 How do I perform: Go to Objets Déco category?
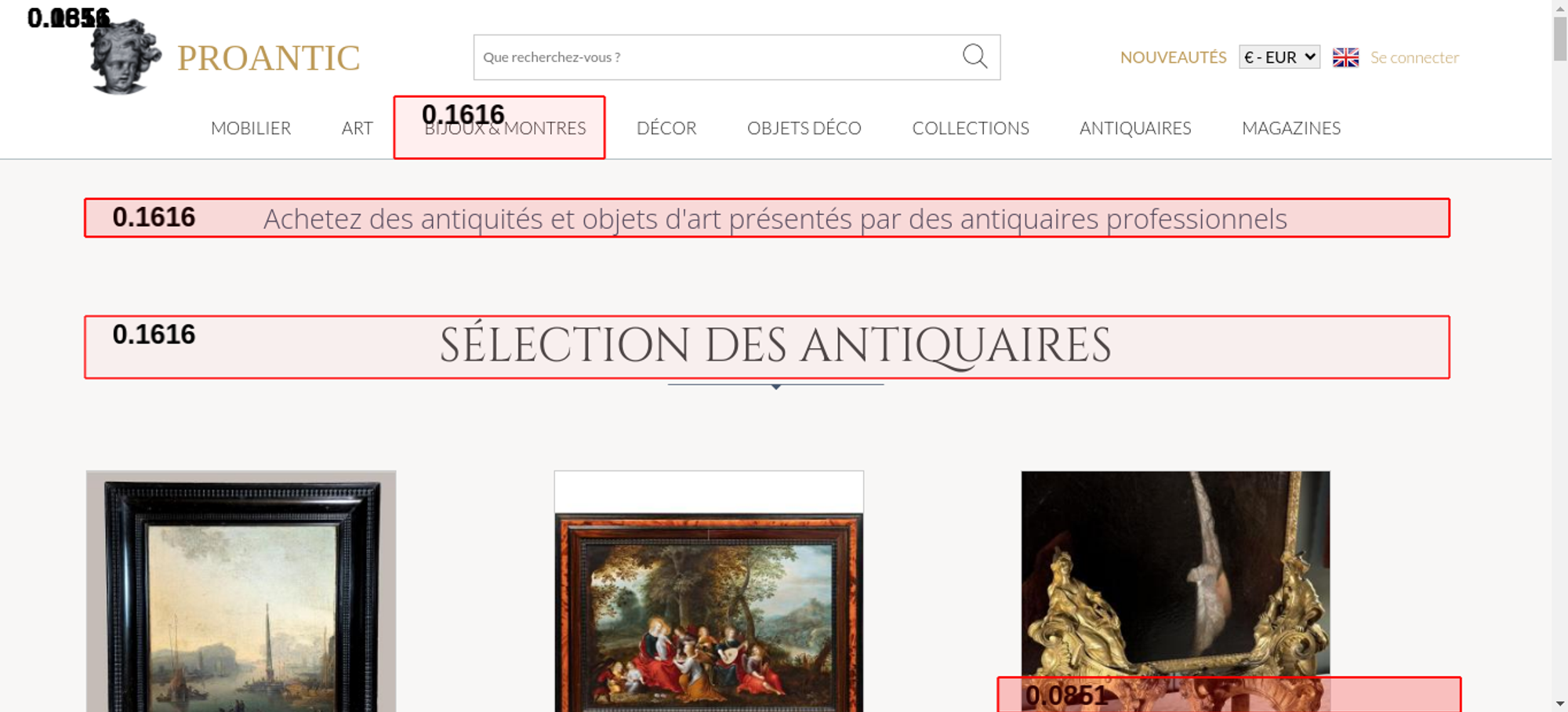click(804, 128)
